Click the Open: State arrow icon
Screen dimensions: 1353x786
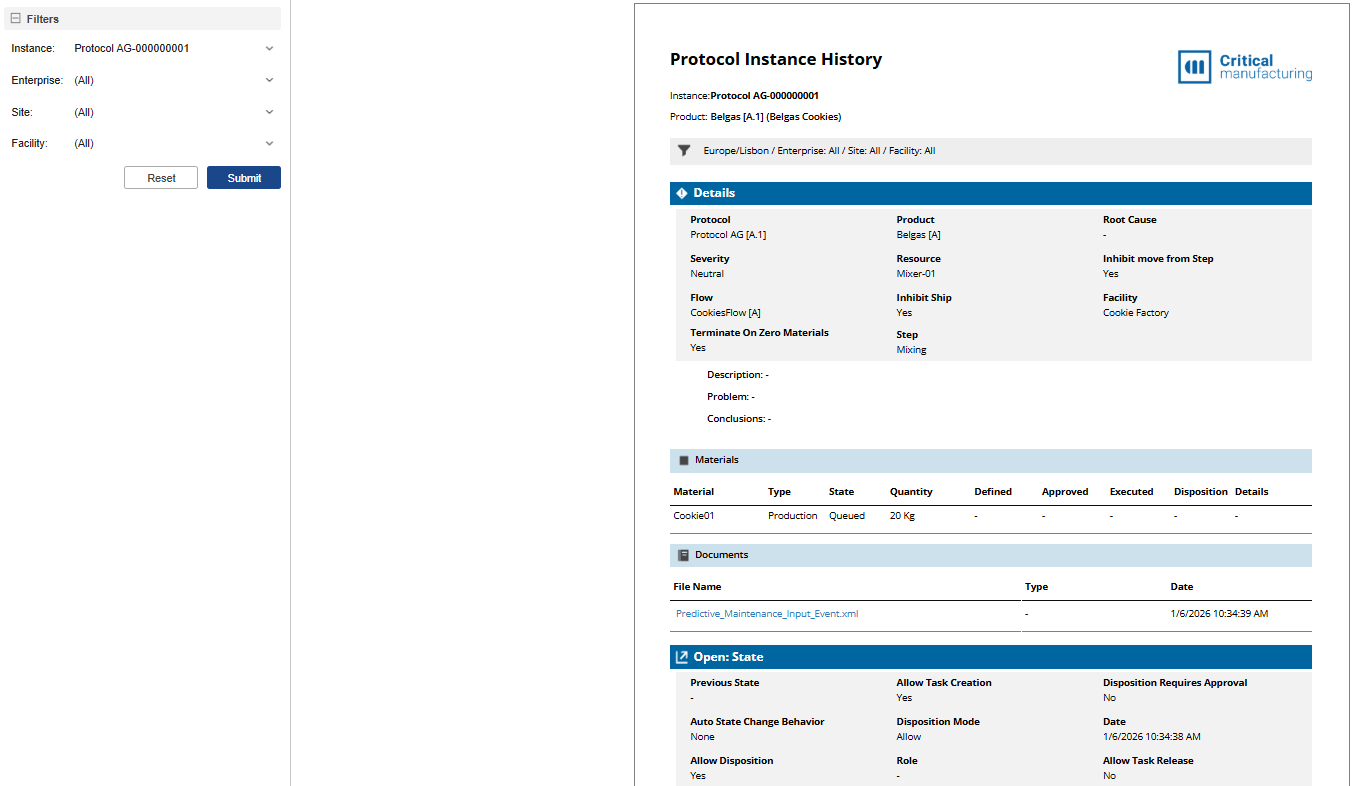(x=682, y=657)
